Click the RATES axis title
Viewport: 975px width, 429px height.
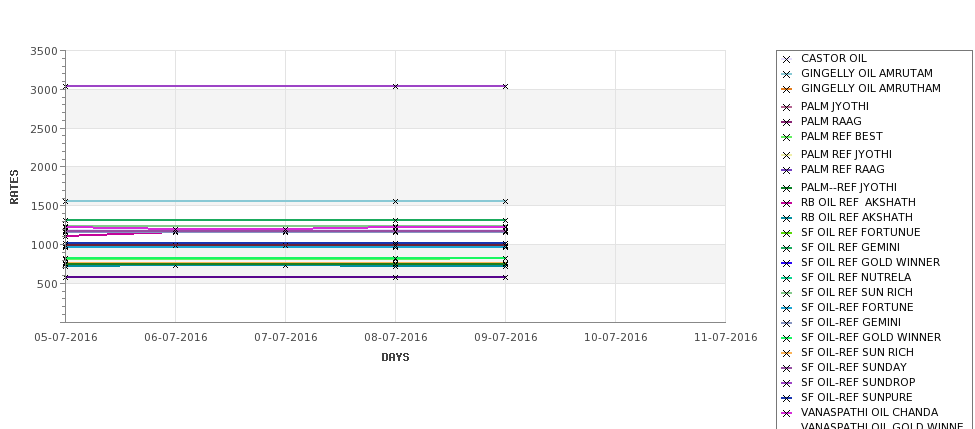tap(14, 187)
